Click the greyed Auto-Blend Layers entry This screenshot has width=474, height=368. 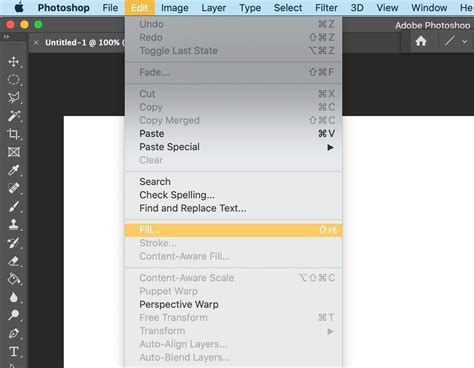(233, 357)
